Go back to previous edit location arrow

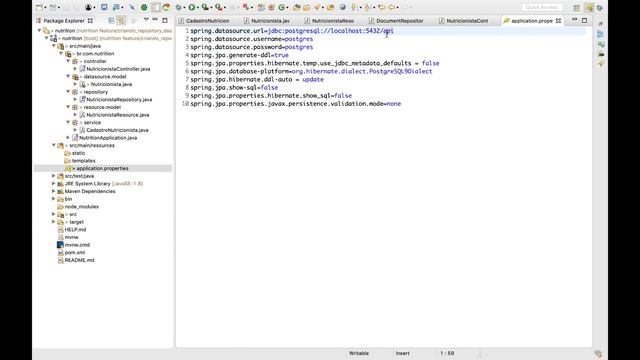pyautogui.click(x=382, y=7)
